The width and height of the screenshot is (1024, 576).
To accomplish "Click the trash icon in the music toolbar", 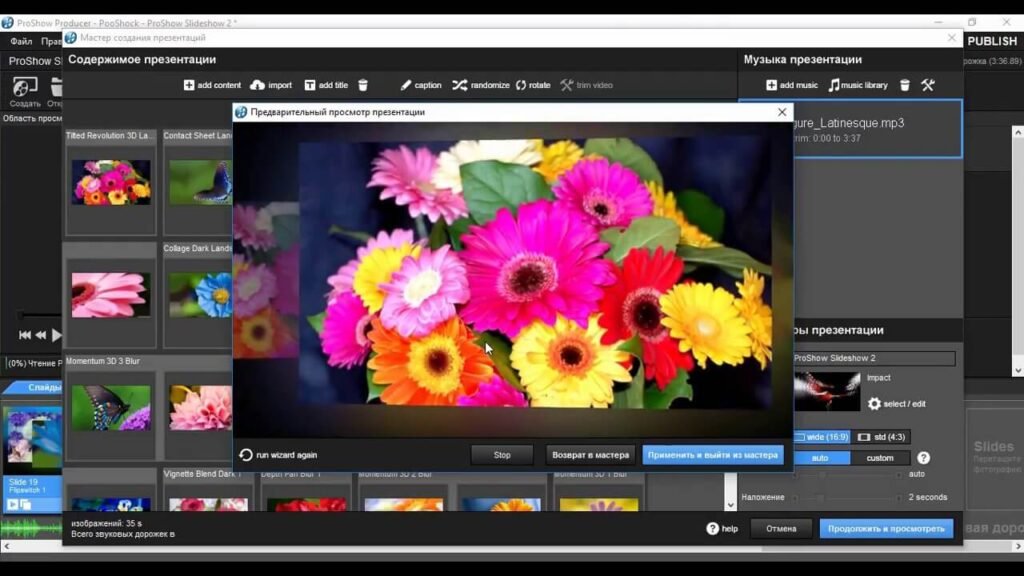I will tap(904, 85).
